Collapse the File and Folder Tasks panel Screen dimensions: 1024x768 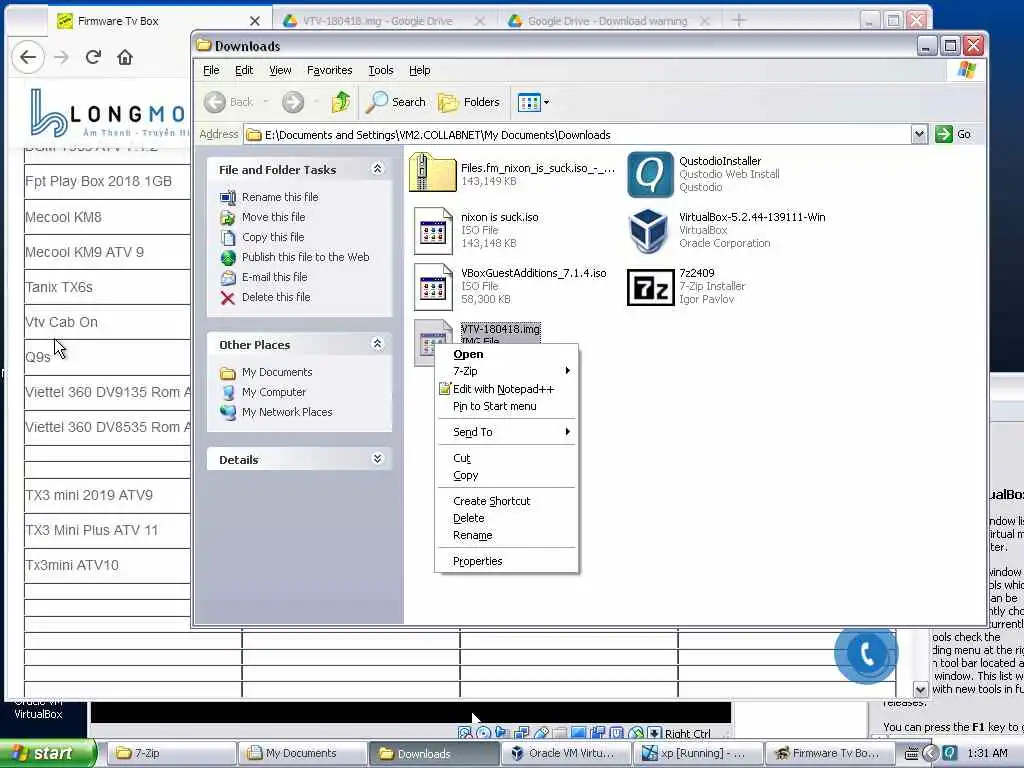[x=377, y=169]
